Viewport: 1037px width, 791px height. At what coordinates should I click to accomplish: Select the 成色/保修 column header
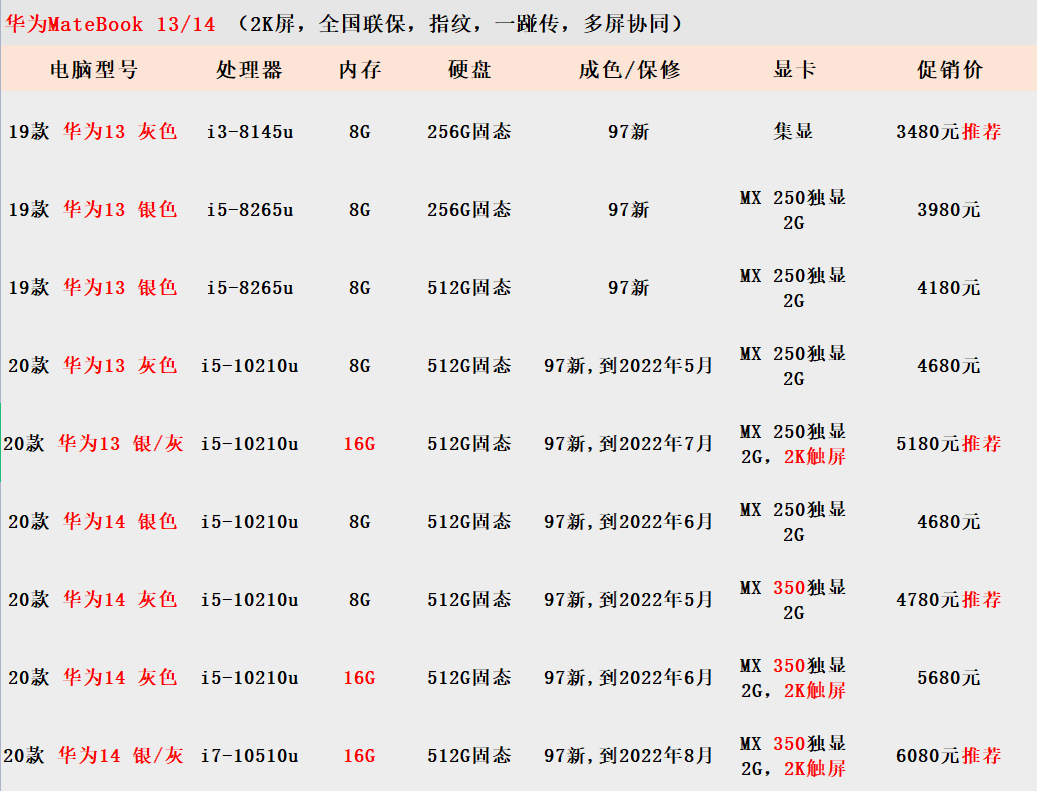(x=629, y=69)
